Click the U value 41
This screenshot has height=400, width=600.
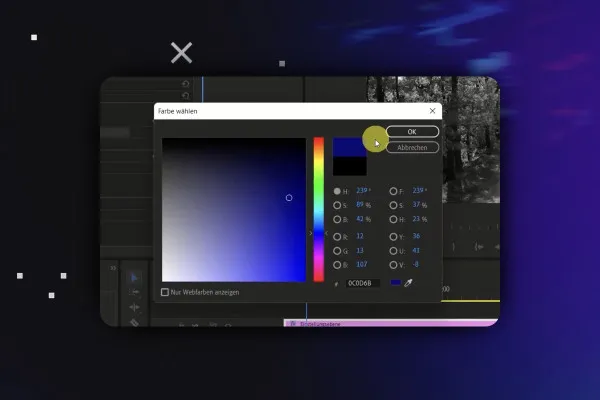coord(416,250)
